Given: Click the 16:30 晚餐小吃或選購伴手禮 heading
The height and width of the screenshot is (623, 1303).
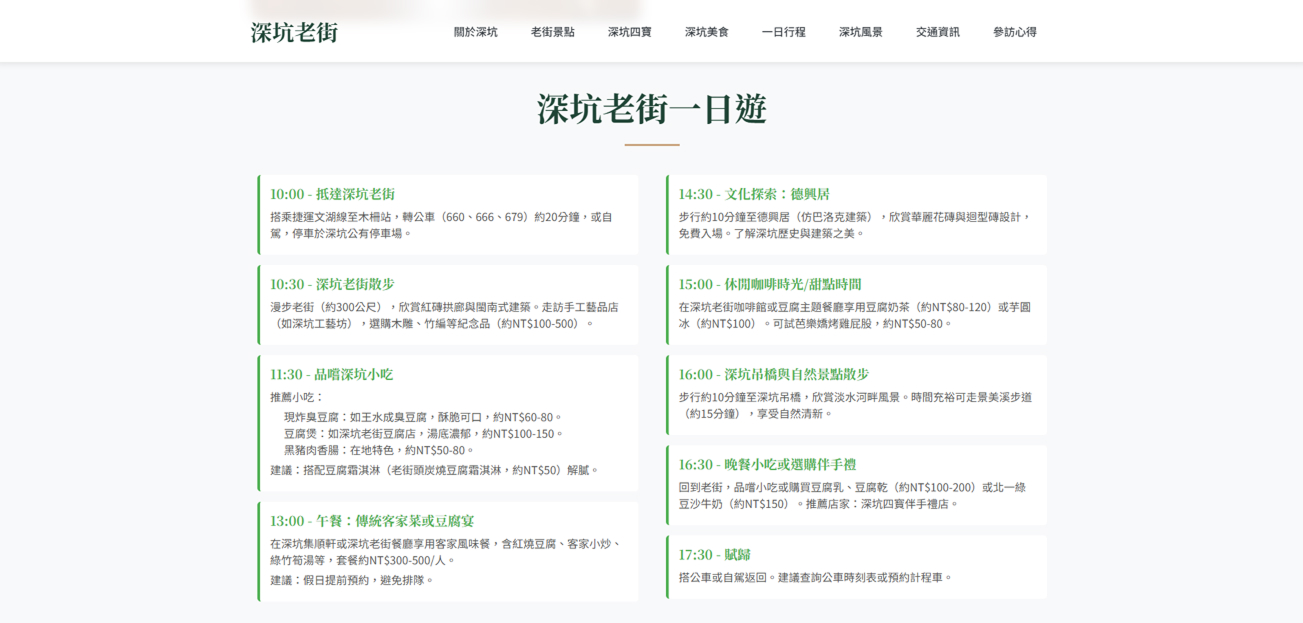Looking at the screenshot, I should [x=767, y=464].
